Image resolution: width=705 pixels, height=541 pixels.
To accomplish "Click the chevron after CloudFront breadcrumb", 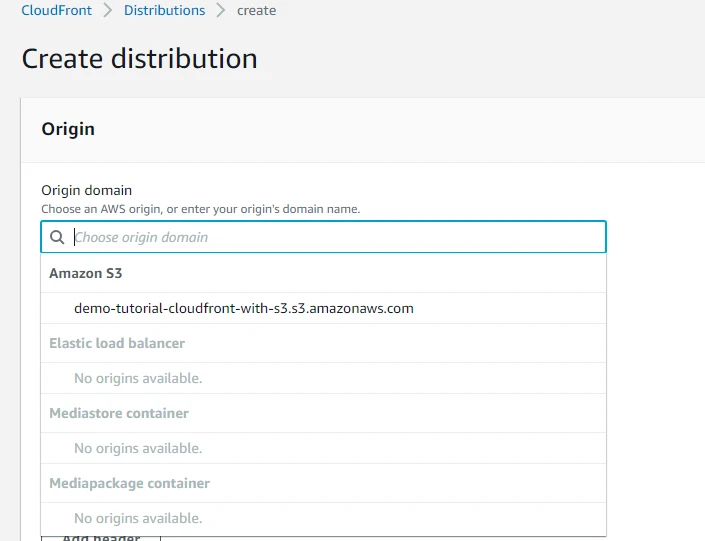I will (107, 11).
